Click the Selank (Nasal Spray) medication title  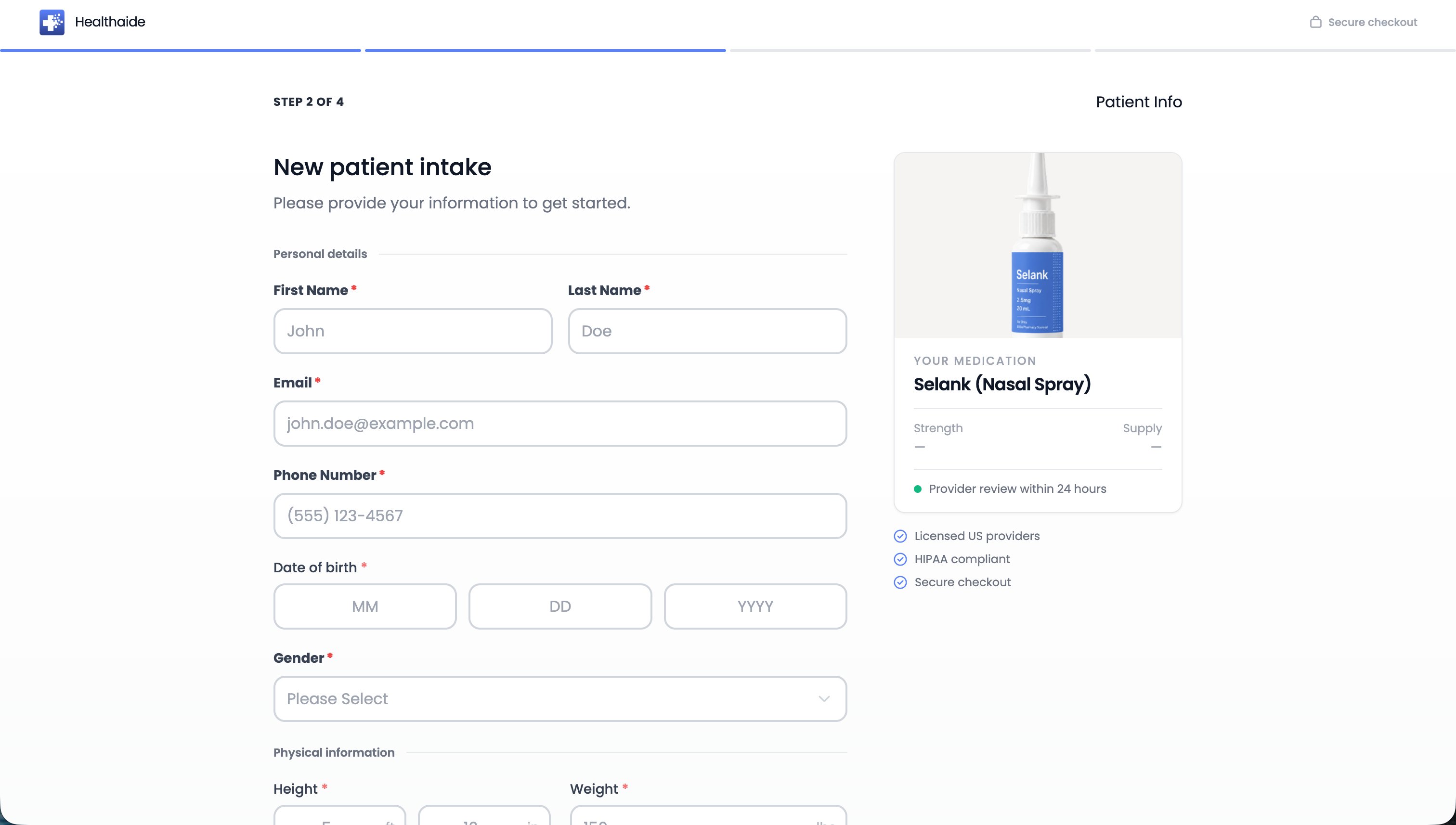[x=1002, y=384]
